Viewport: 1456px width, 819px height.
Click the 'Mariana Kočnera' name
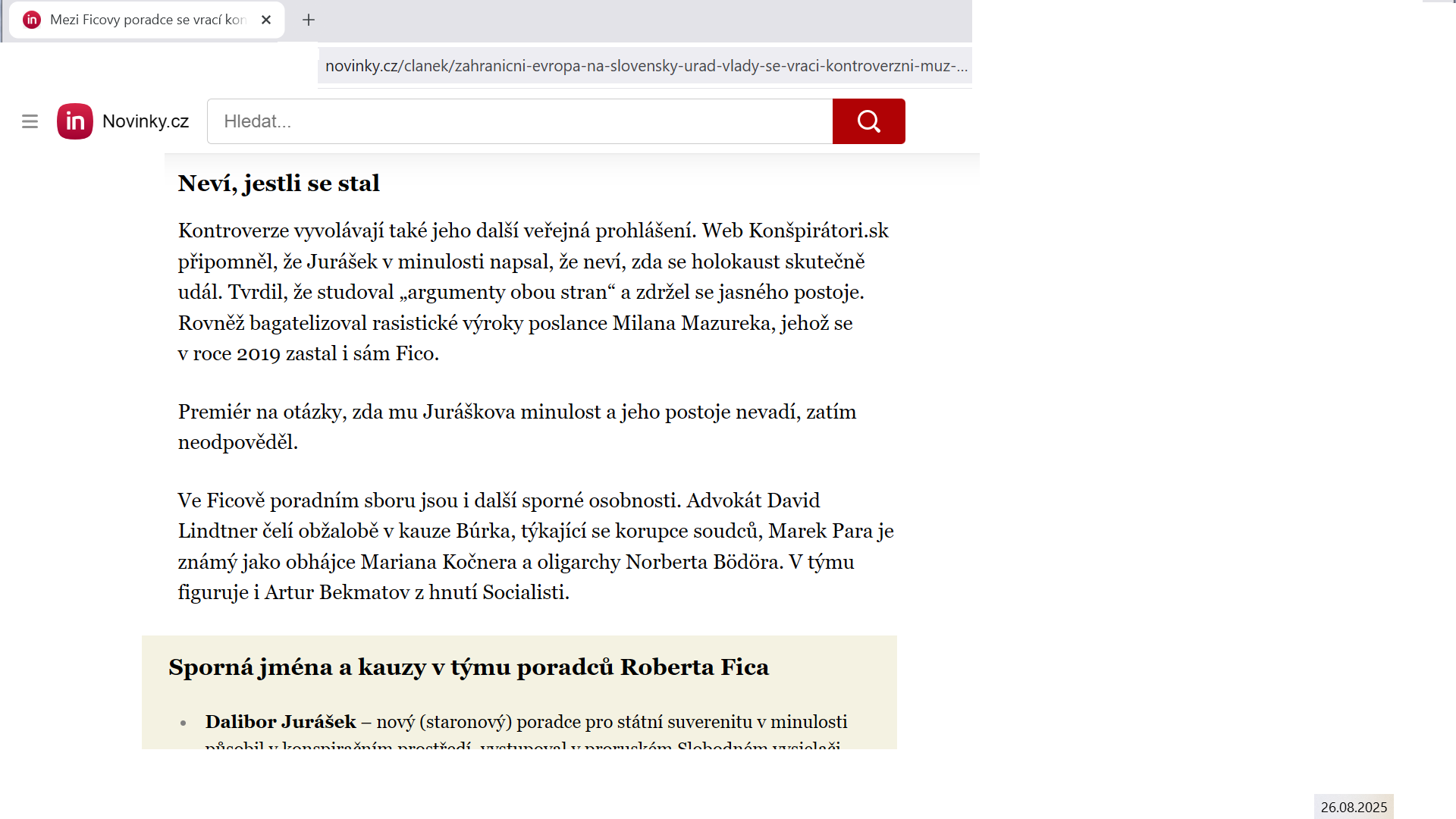pos(438,562)
